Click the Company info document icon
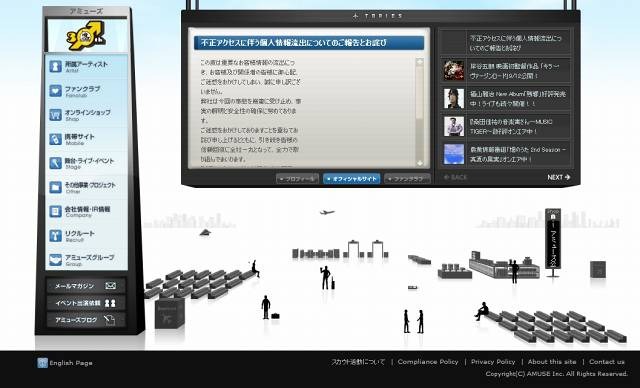The height and width of the screenshot is (388, 640). coord(55,211)
